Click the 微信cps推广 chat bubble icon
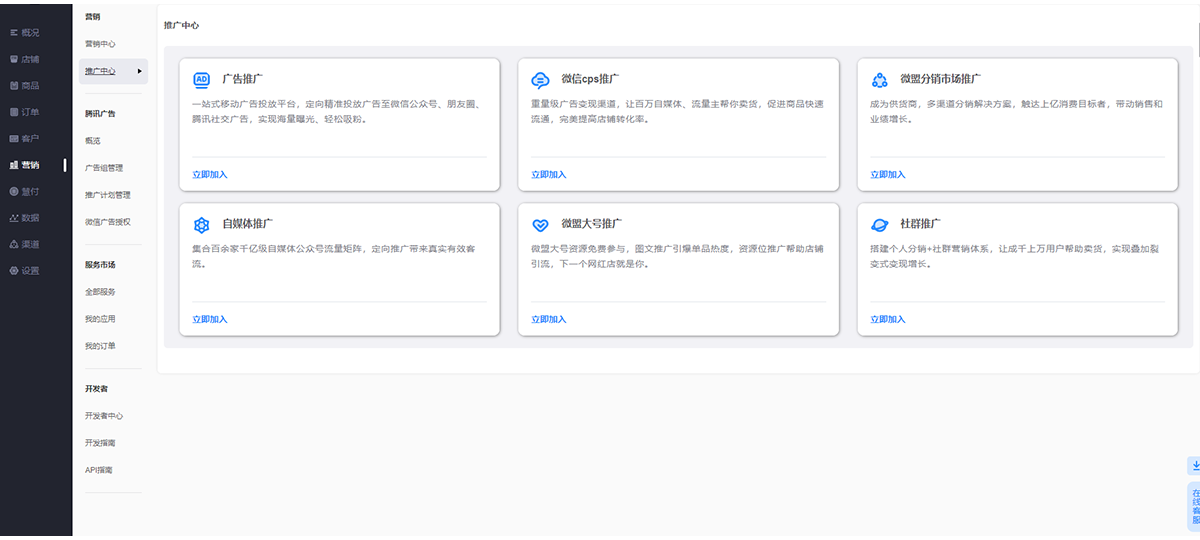Viewport: 1200px width, 540px height. pos(540,80)
